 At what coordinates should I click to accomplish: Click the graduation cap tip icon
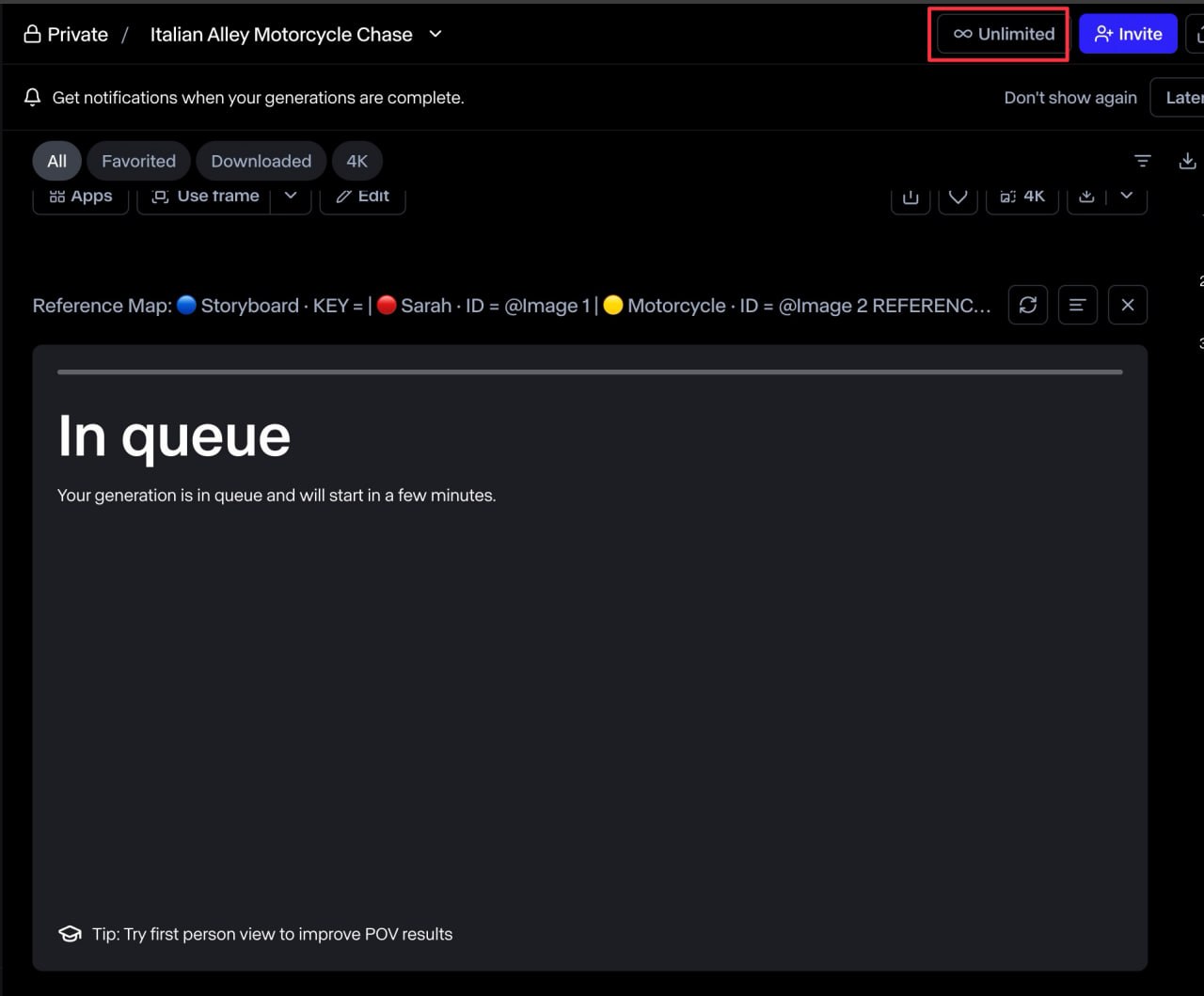tap(71, 934)
